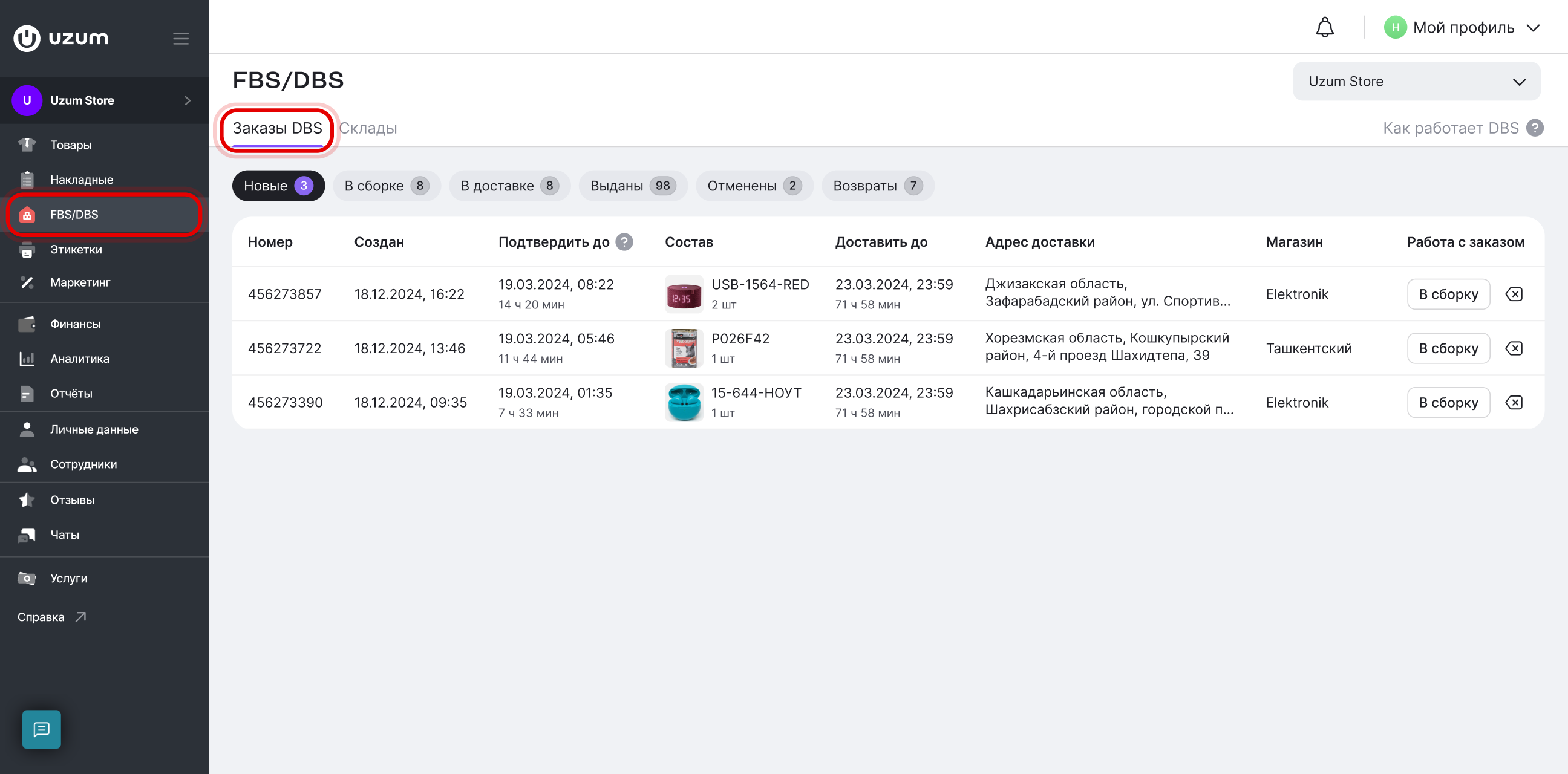Collapse sidebar with the hamburger menu icon

(x=181, y=38)
